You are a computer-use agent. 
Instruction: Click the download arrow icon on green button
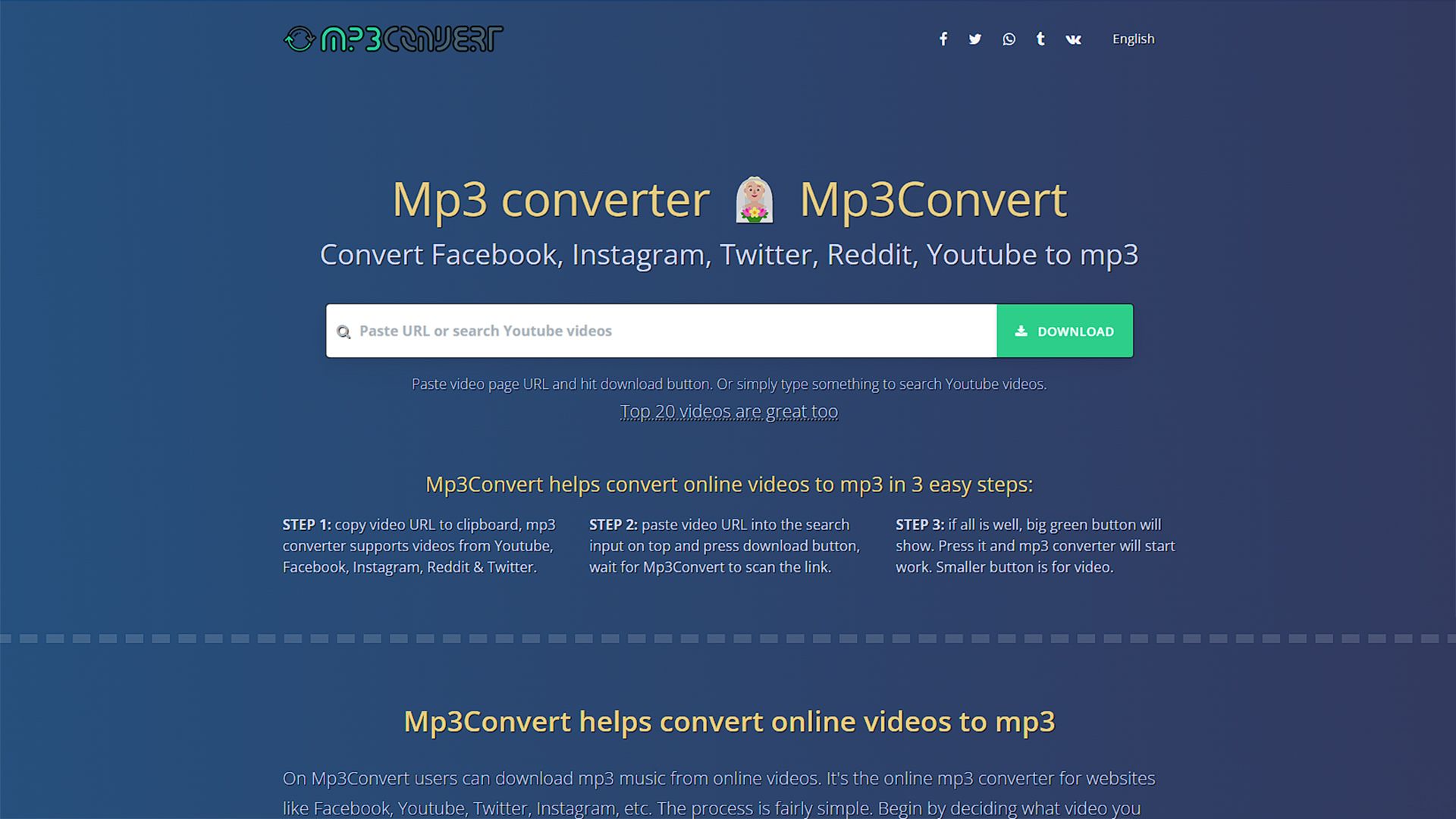click(1021, 331)
